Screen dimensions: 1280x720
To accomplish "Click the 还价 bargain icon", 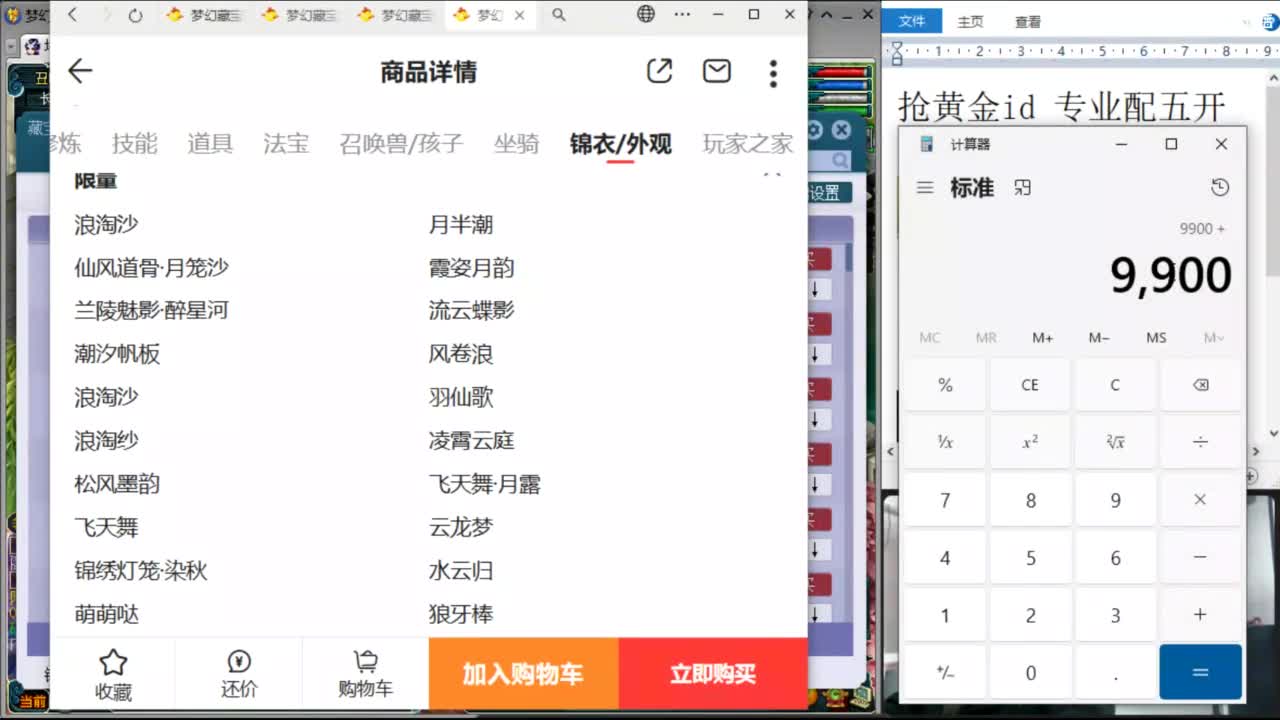I will coord(239,673).
